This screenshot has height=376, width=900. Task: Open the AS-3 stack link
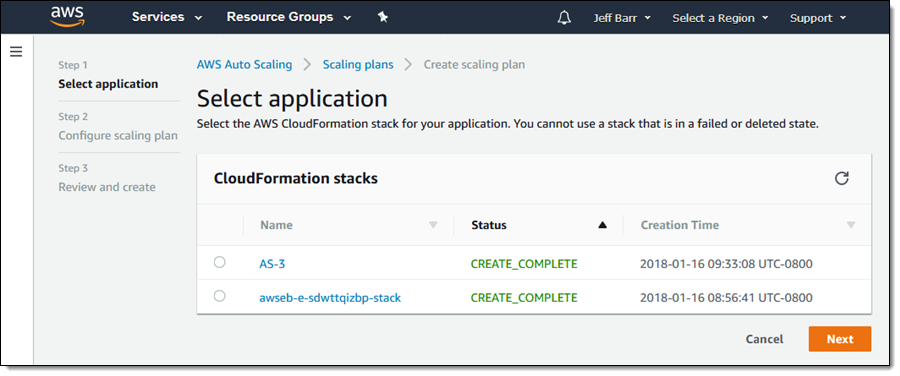272,264
